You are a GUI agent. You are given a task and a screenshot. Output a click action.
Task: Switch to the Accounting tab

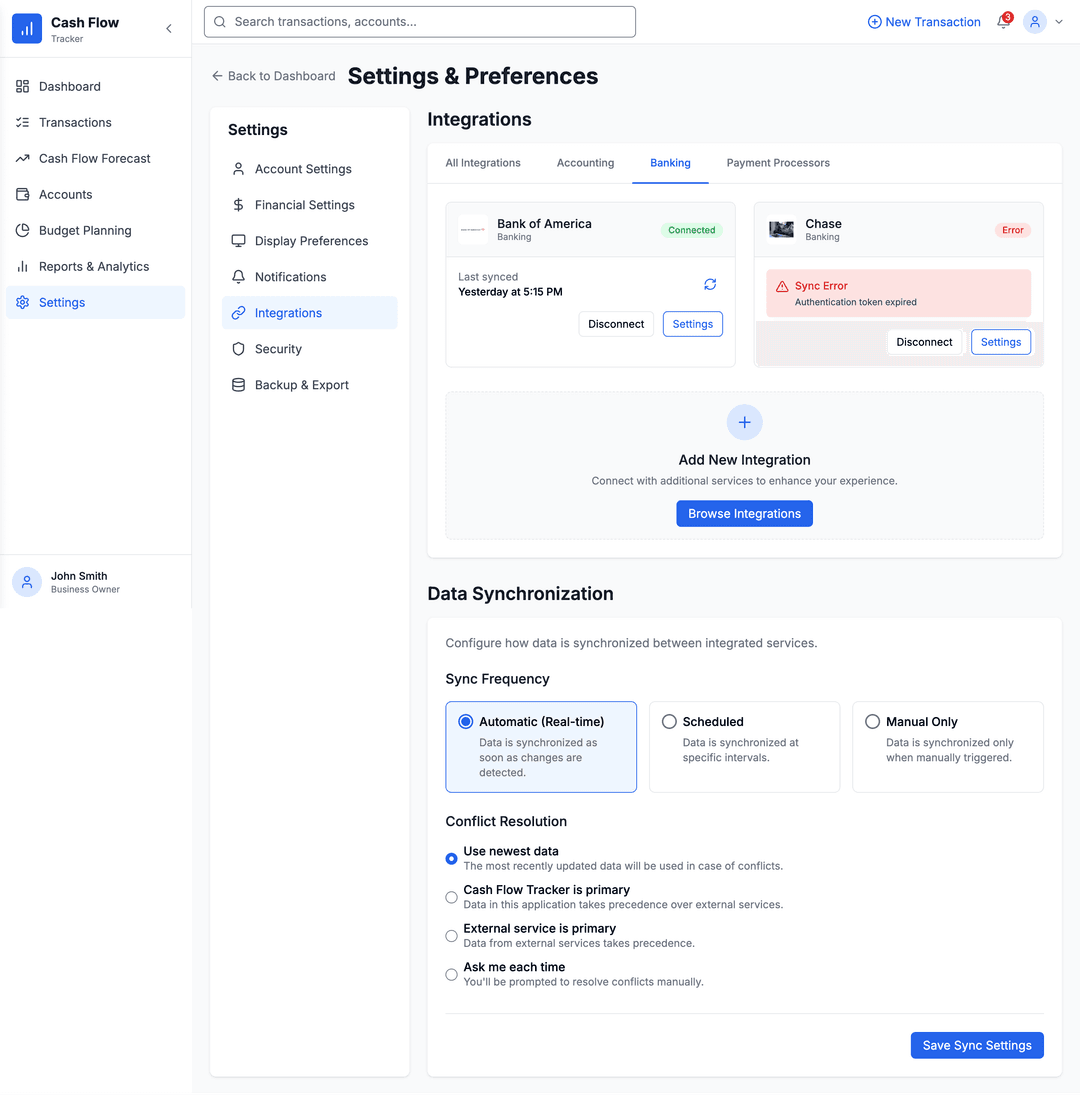pos(585,163)
